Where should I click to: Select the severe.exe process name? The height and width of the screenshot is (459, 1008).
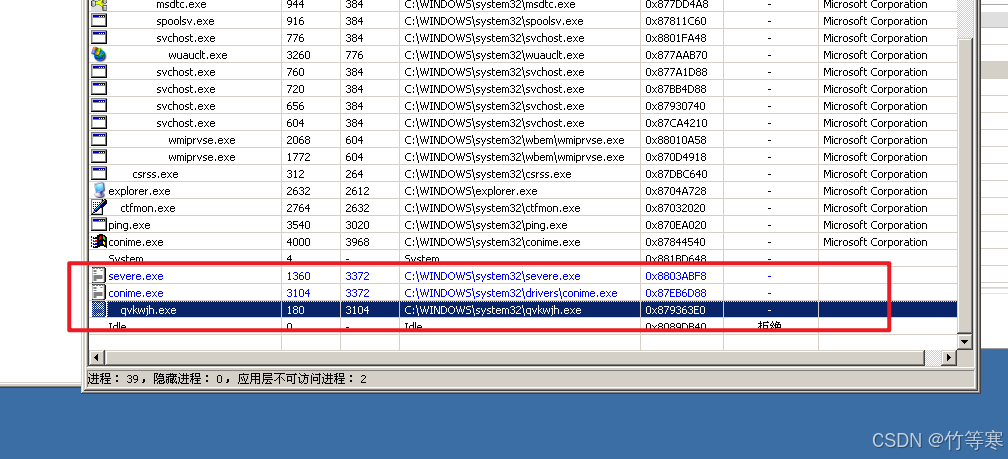click(136, 276)
